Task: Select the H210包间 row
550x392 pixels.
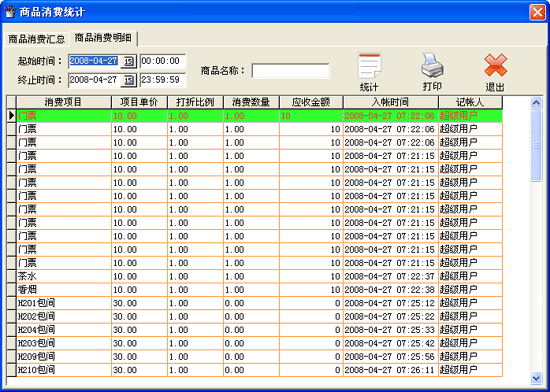Action: click(x=260, y=370)
